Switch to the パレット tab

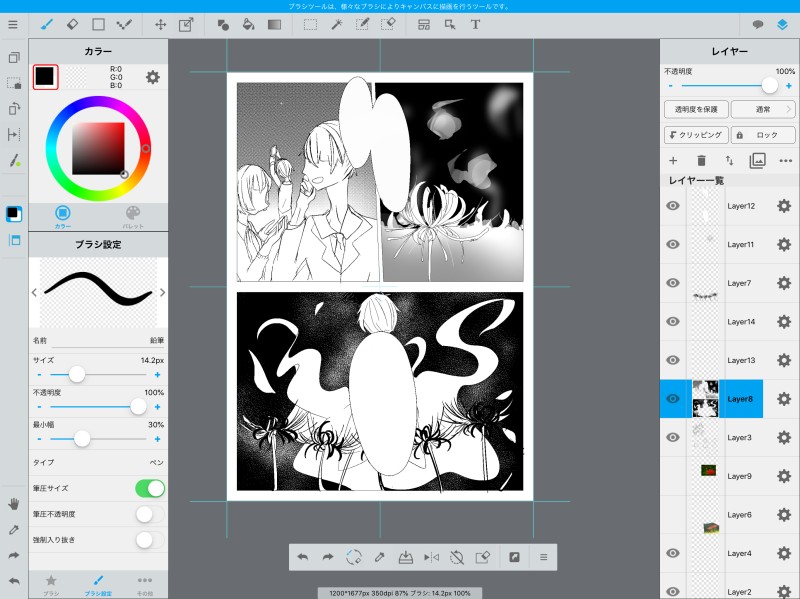click(x=133, y=217)
